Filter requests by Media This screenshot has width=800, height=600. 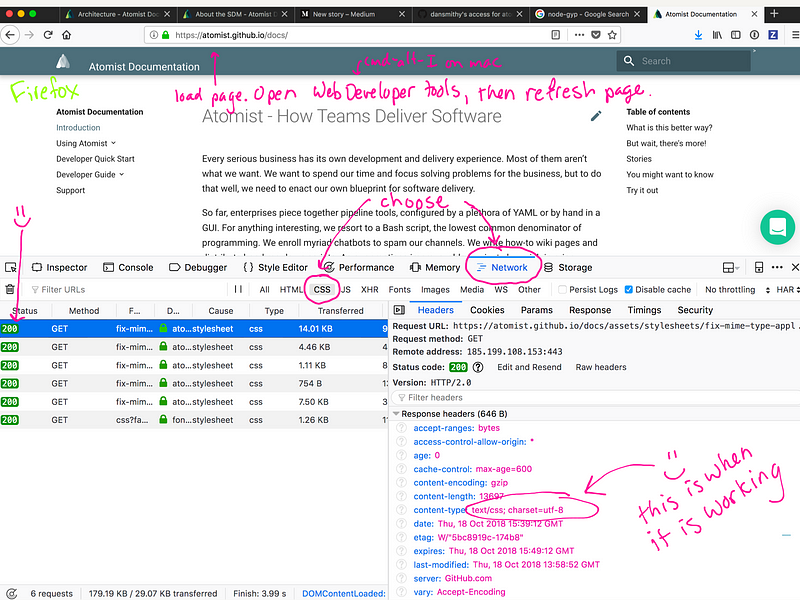[472, 289]
